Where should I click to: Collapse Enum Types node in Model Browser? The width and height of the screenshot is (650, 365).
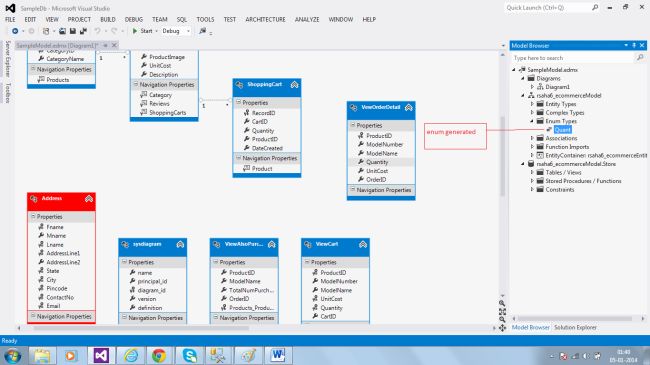(532, 121)
